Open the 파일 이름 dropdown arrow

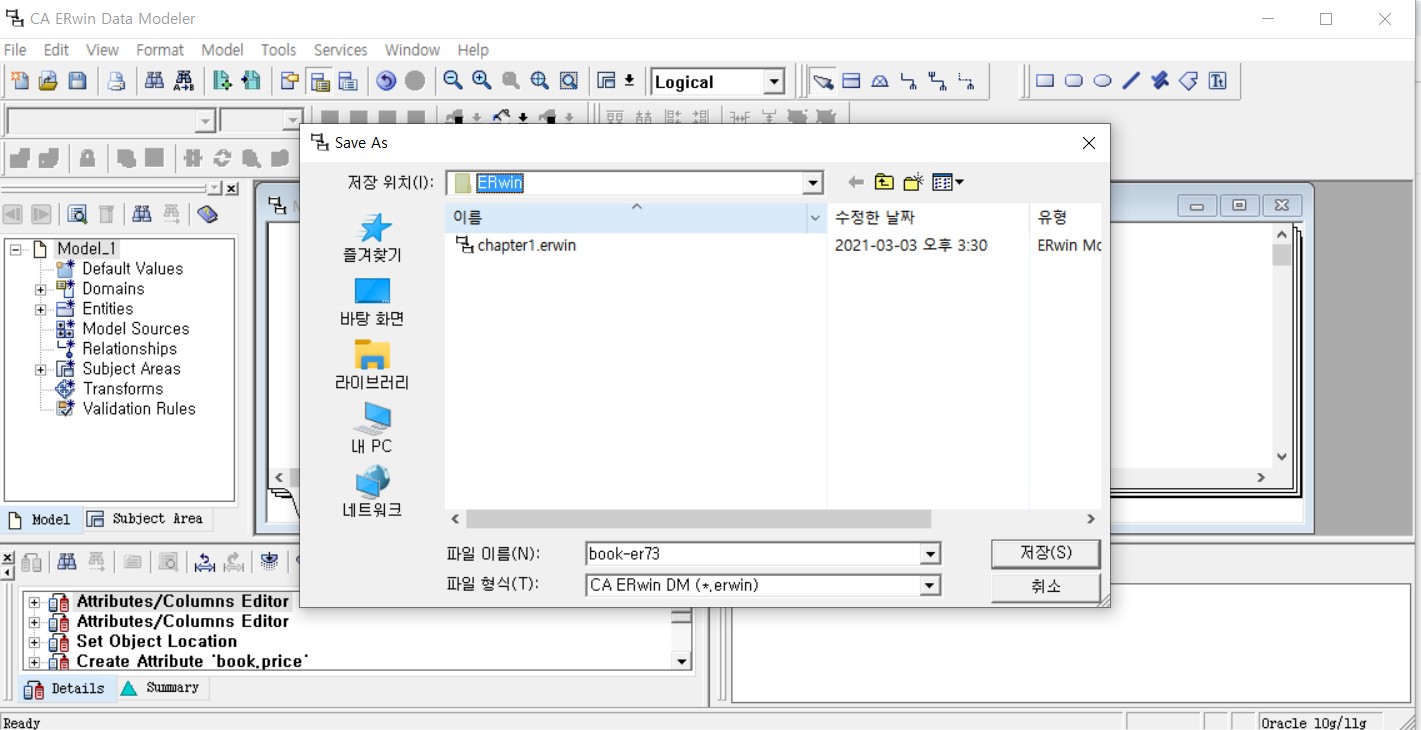point(931,554)
